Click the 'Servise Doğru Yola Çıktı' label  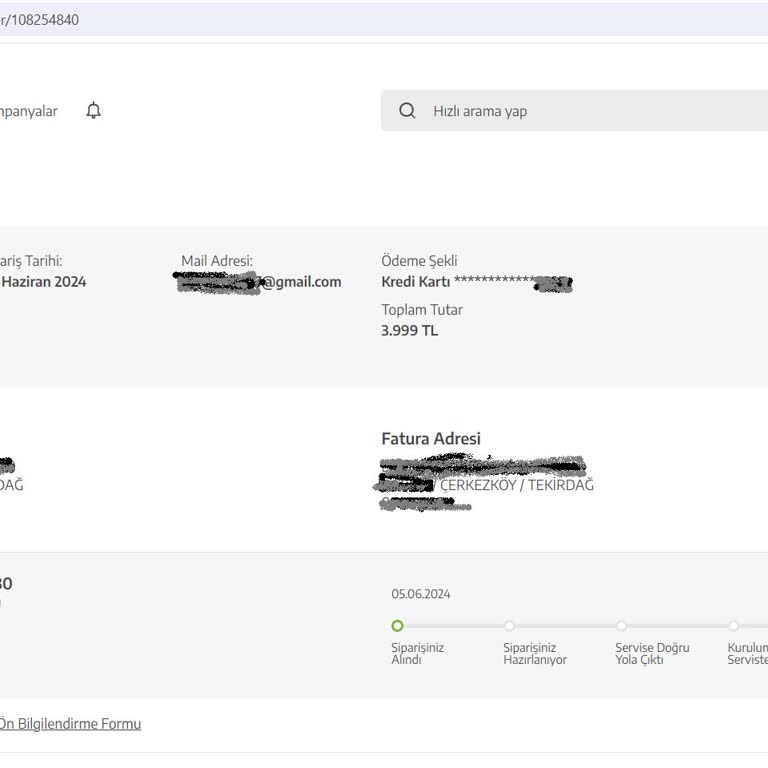pyautogui.click(x=652, y=654)
